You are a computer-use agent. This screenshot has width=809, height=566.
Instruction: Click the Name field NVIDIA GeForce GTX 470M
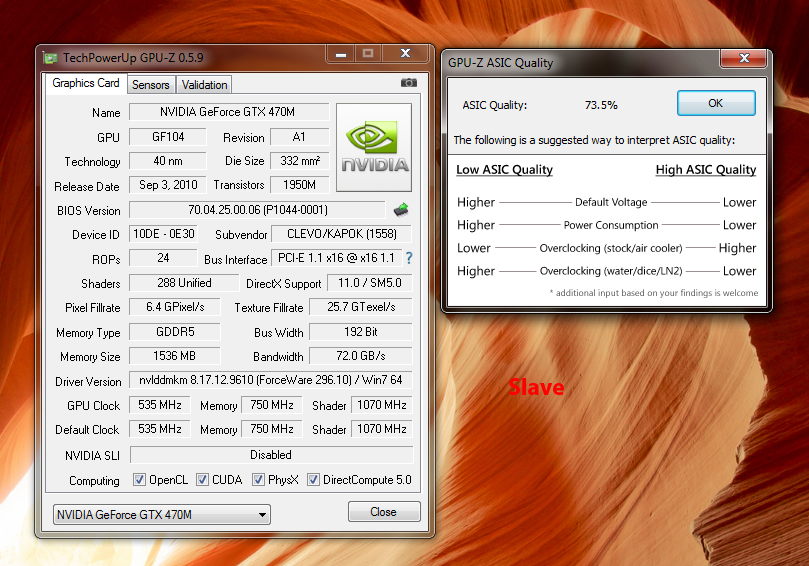(229, 112)
